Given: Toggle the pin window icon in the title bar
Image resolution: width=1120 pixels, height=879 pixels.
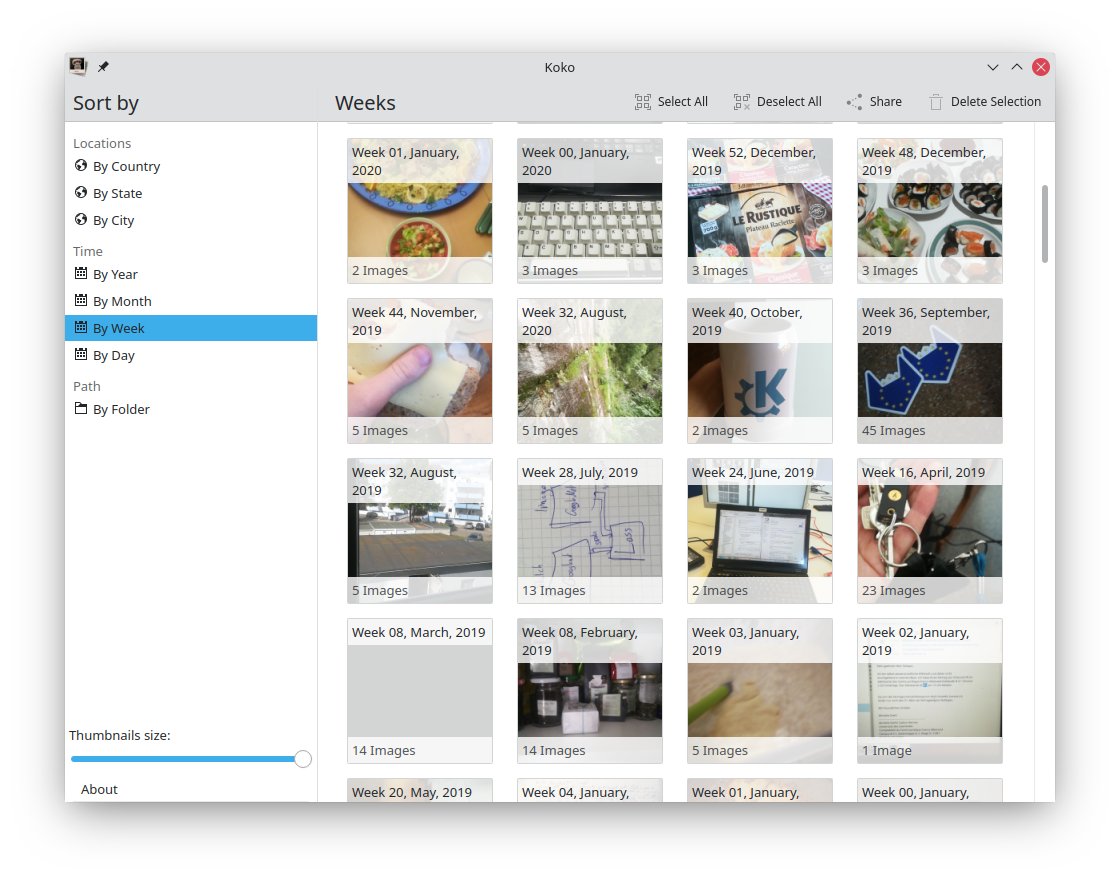Looking at the screenshot, I should point(104,66).
